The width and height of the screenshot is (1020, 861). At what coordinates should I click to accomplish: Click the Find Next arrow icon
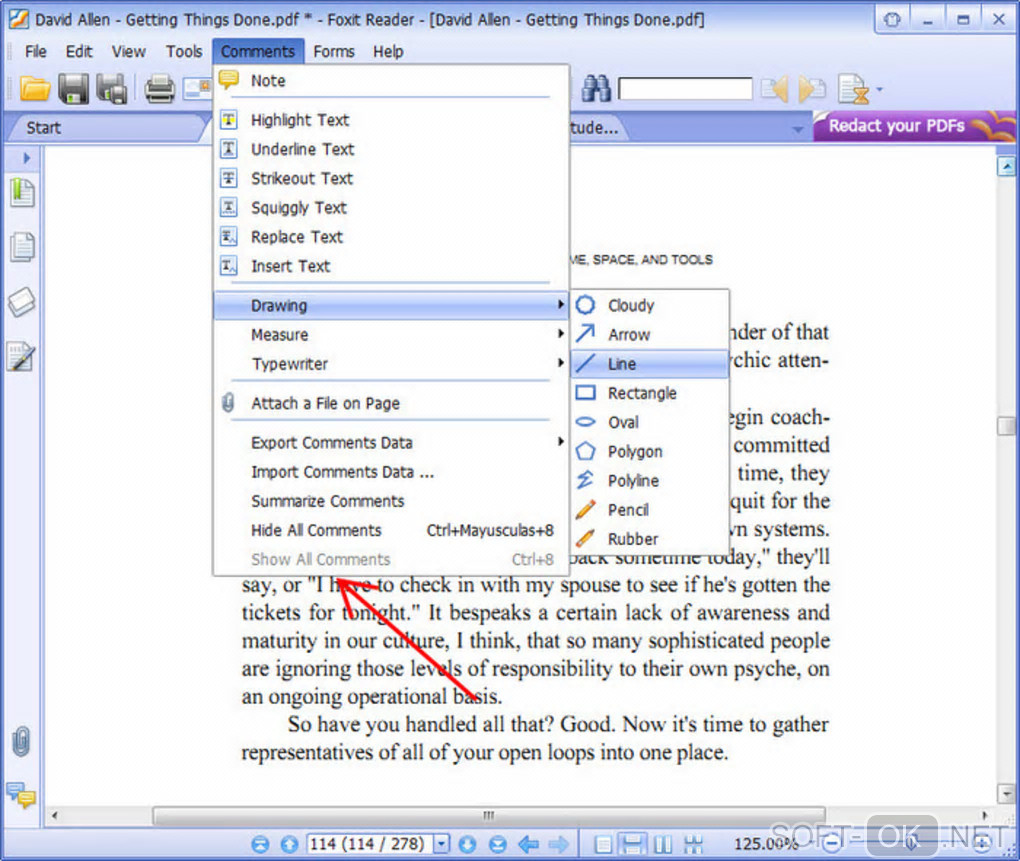point(811,89)
